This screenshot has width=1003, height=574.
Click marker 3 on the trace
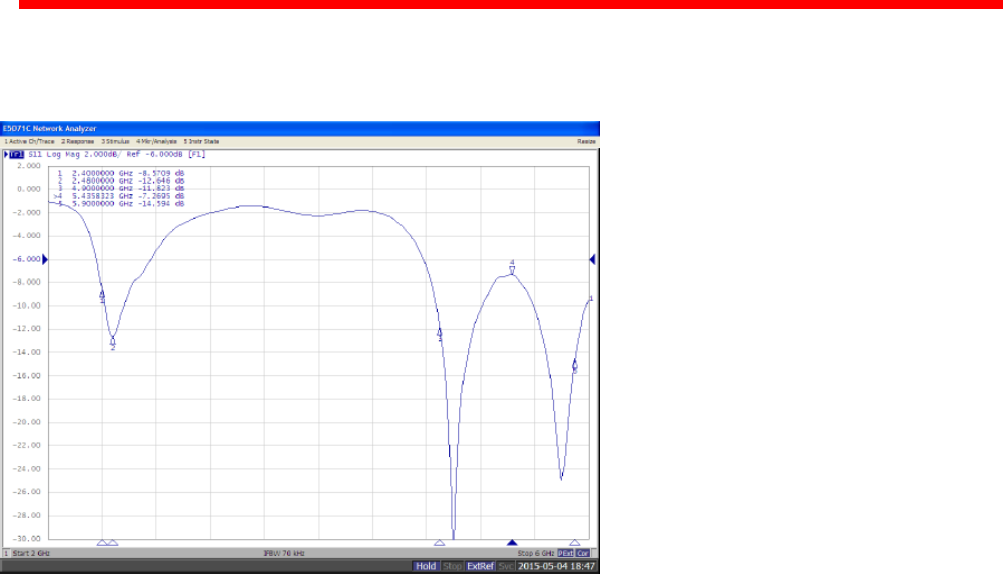pyautogui.click(x=439, y=335)
